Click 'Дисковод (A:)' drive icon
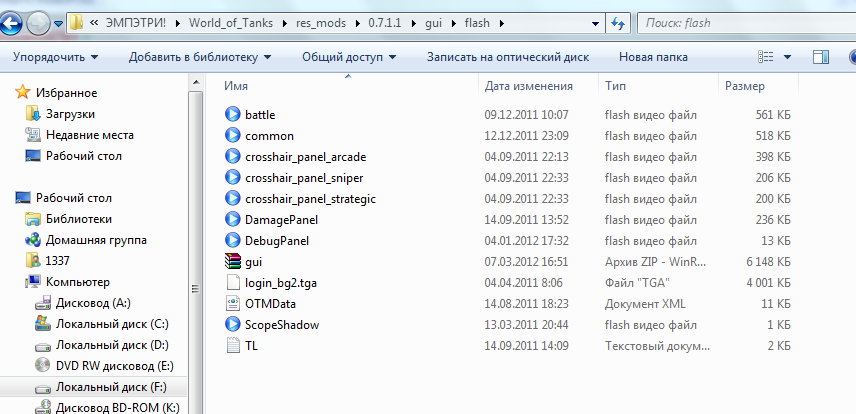Viewport: 856px width, 414px height. (43, 303)
